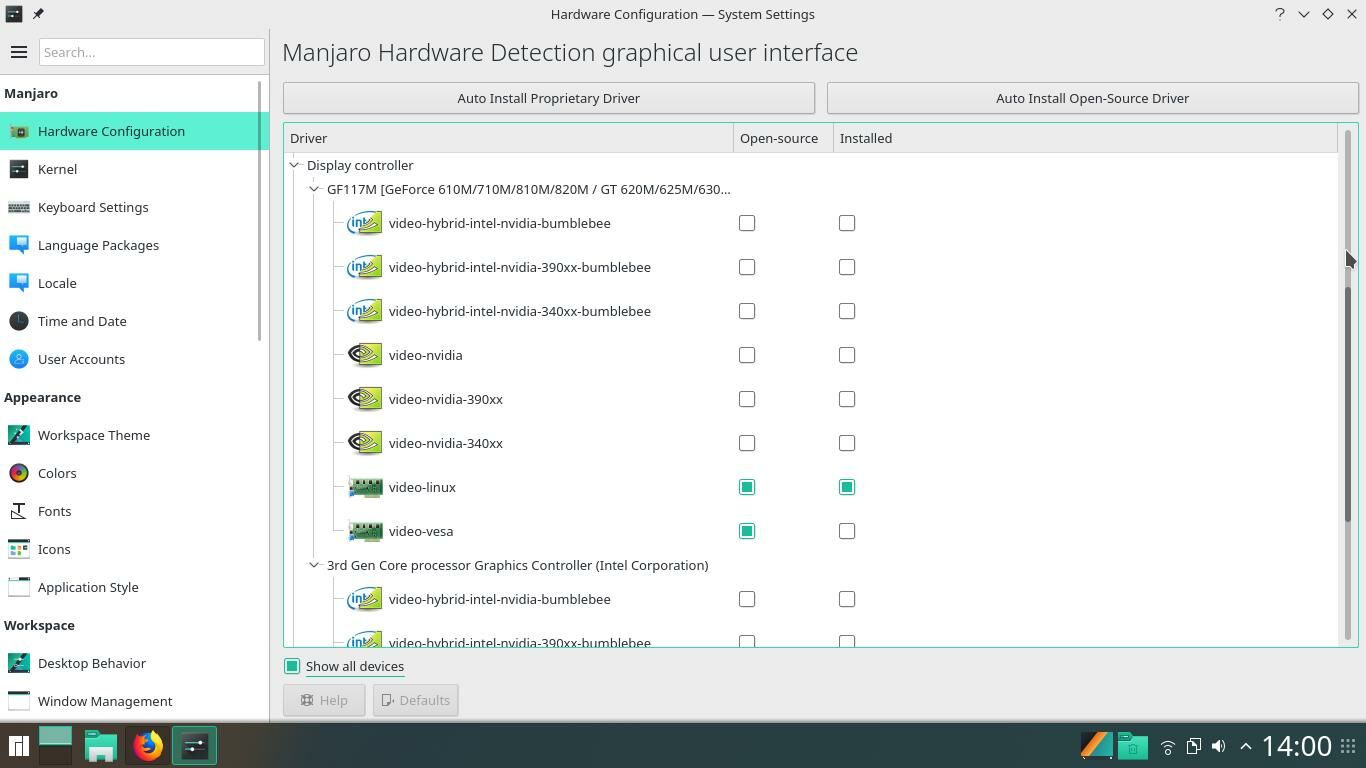The height and width of the screenshot is (768, 1366).
Task: Click the Nvidia icon beside video-nvidia
Action: [x=365, y=355]
